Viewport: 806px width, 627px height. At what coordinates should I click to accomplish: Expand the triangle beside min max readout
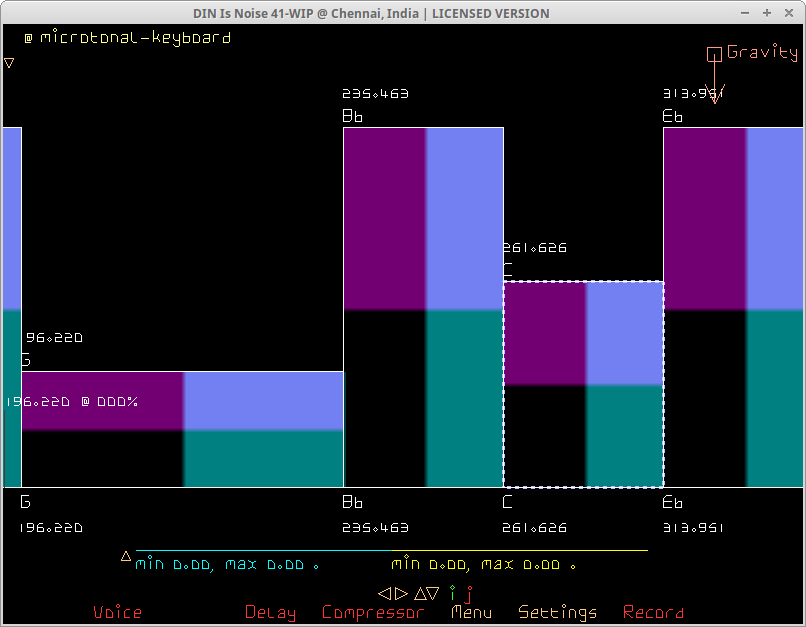tap(126, 556)
